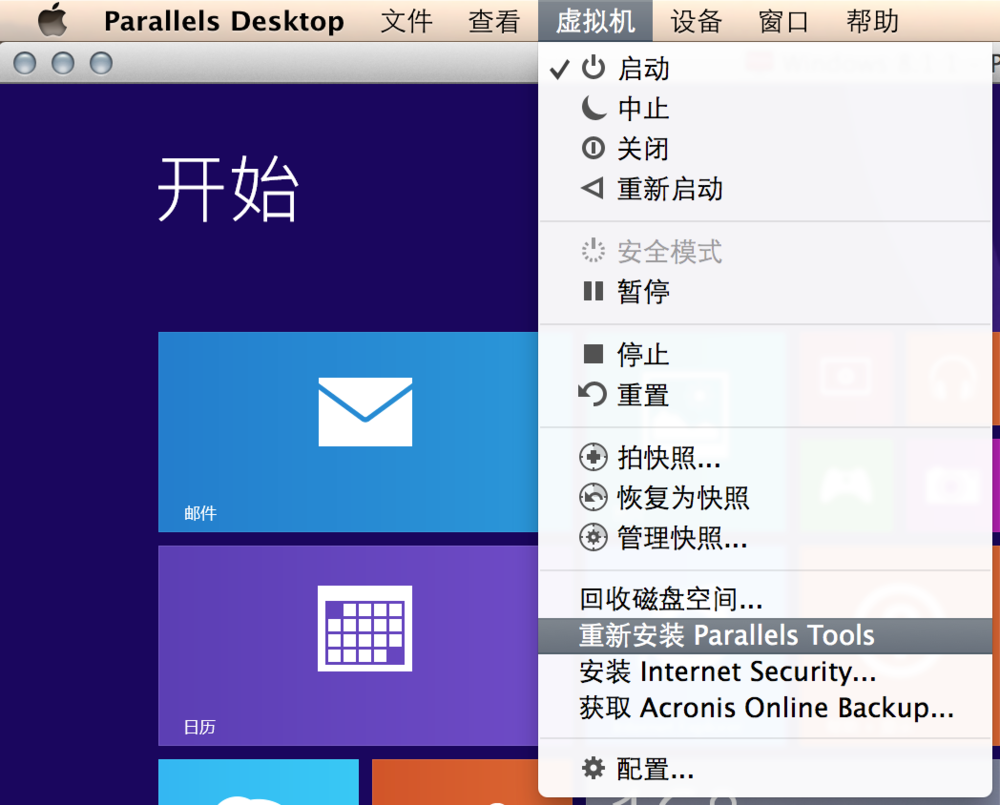Open the 查看 menu
The width and height of the screenshot is (1000, 805).
tap(494, 21)
